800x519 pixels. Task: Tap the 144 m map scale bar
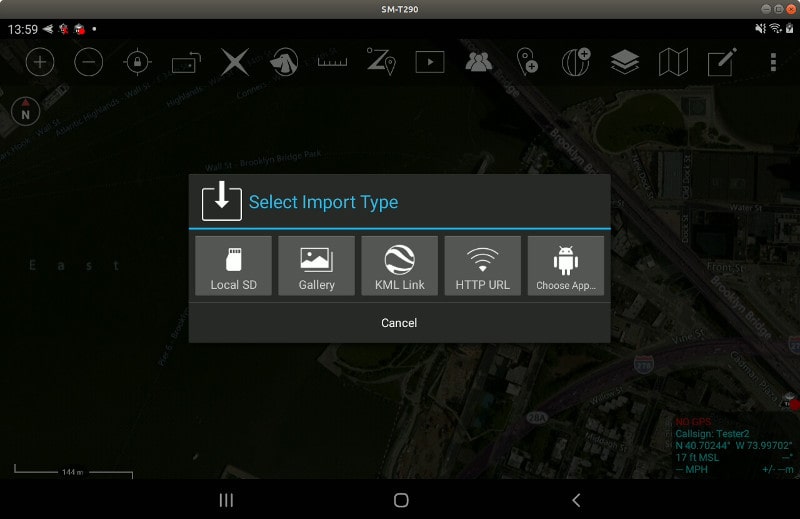73,472
